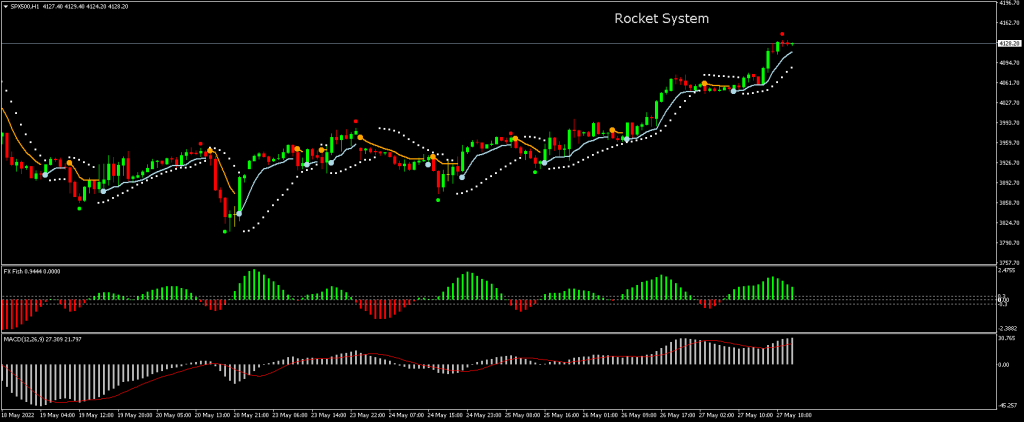Image resolution: width=1024 pixels, height=422 pixels.
Task: Click the 30.765 MACD scale value
Action: 1008,337
